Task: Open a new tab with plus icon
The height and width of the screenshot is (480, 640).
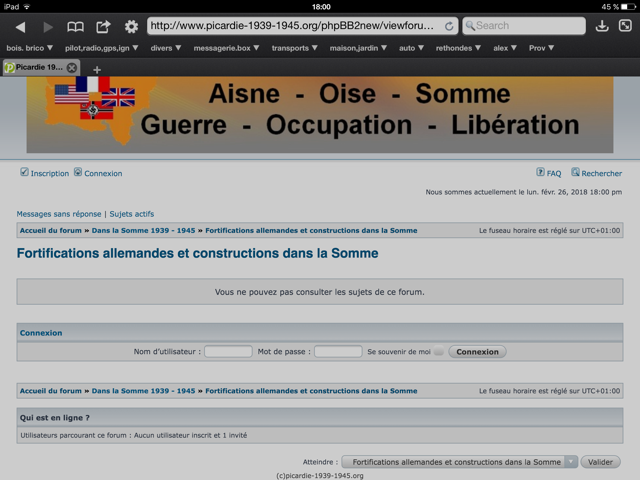Action: [x=97, y=70]
